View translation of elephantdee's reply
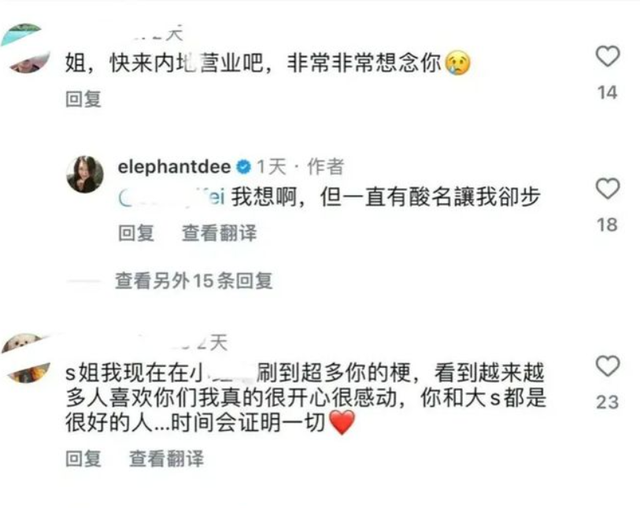640x508 pixels. (219, 233)
